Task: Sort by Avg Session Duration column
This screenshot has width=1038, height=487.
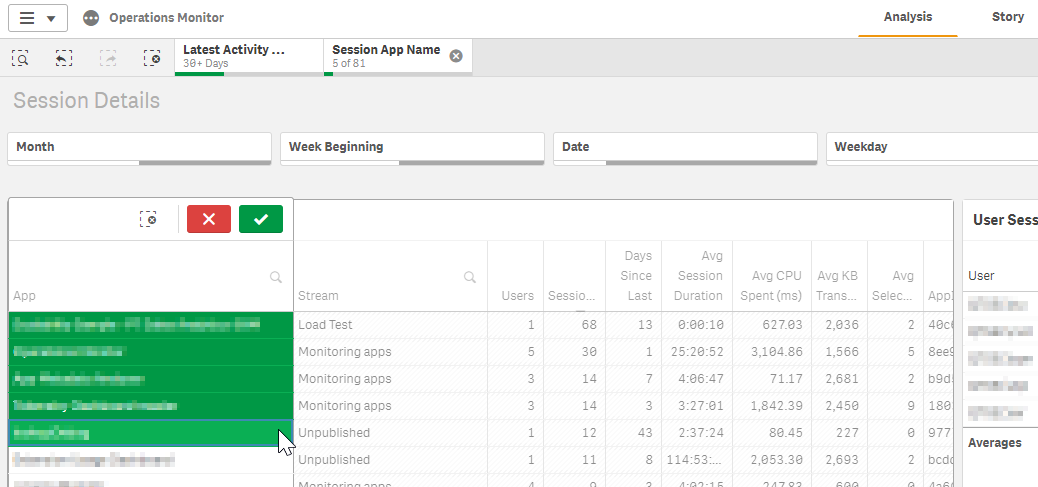Action: point(698,276)
